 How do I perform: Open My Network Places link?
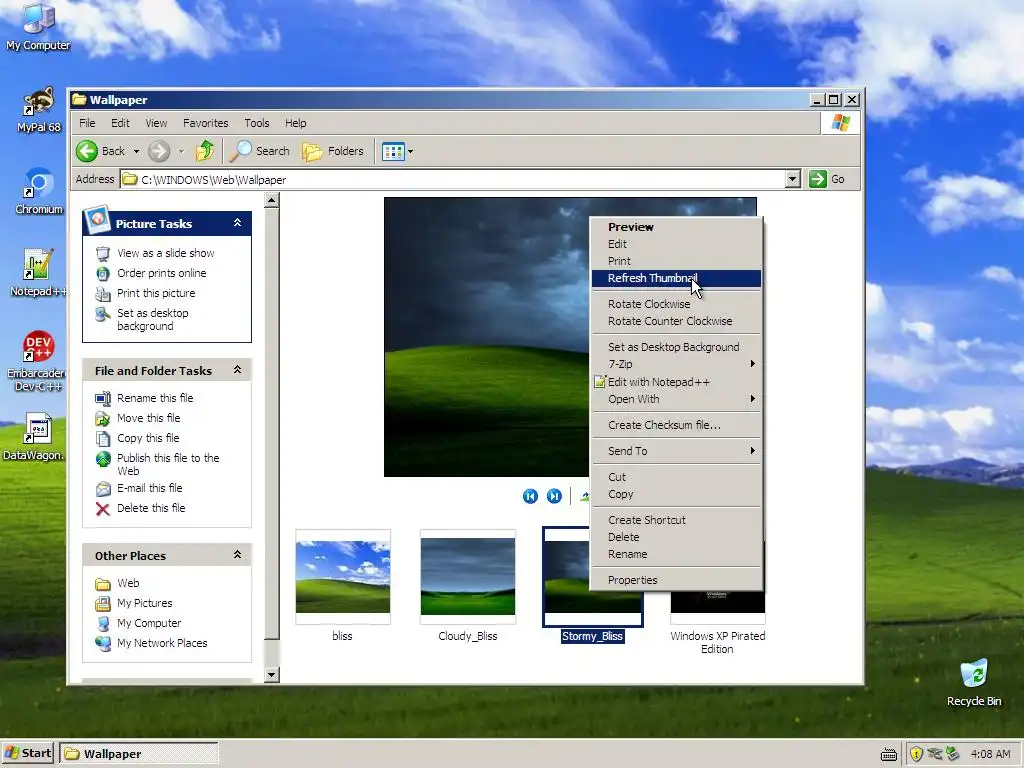162,643
